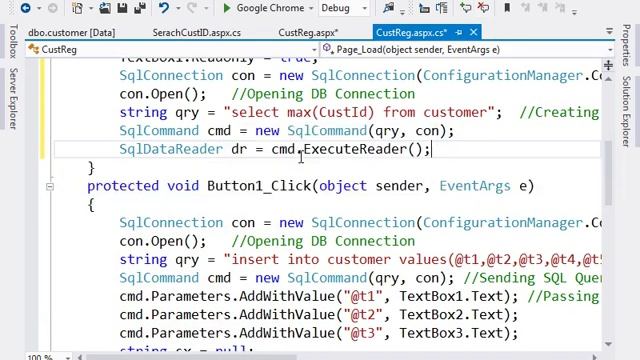
Task: Click the greyed Navigate Forward icon
Action: pyautogui.click(x=52, y=8)
